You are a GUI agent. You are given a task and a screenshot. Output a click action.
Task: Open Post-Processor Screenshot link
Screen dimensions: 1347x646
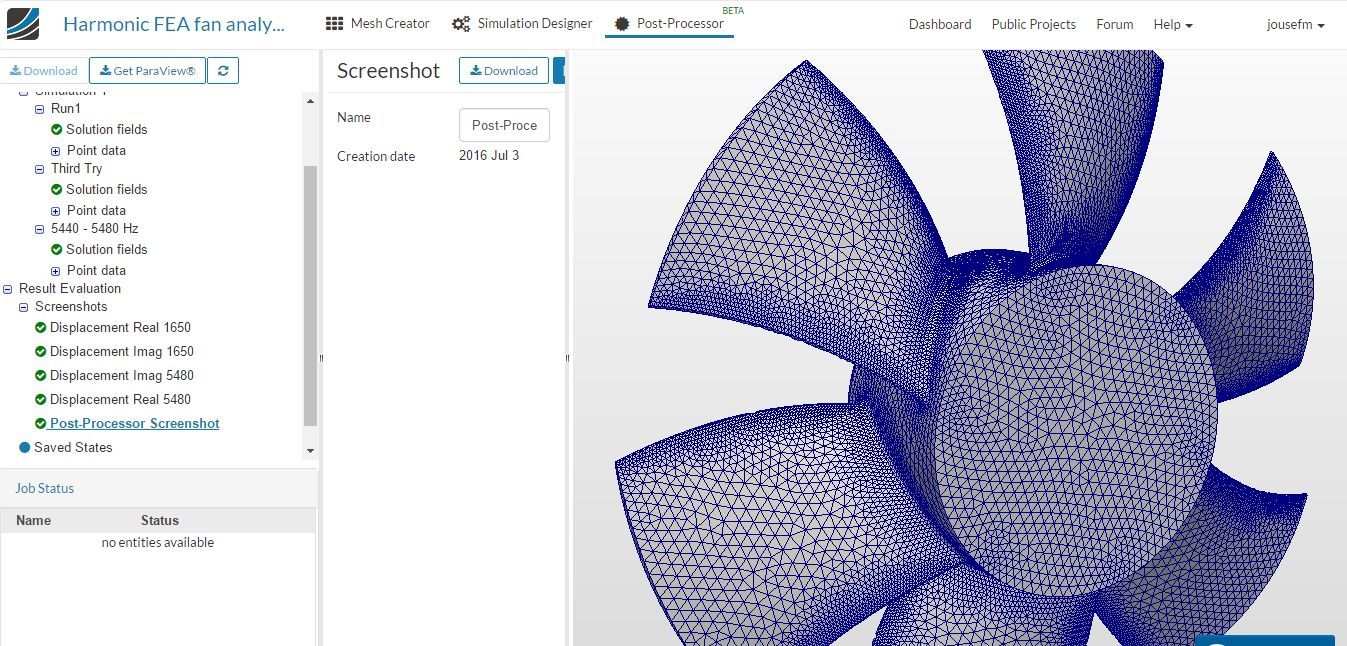point(135,423)
